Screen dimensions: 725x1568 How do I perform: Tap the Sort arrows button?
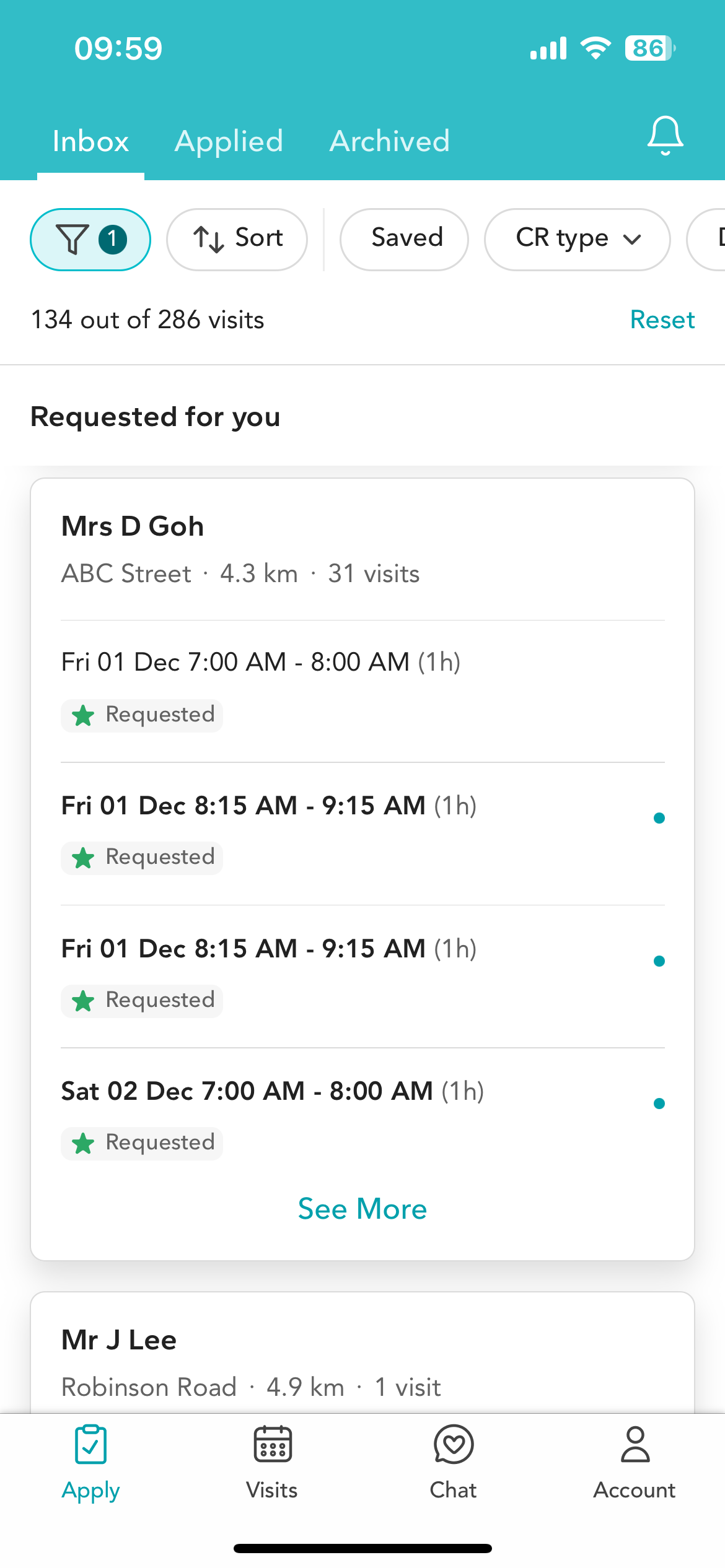pos(237,240)
